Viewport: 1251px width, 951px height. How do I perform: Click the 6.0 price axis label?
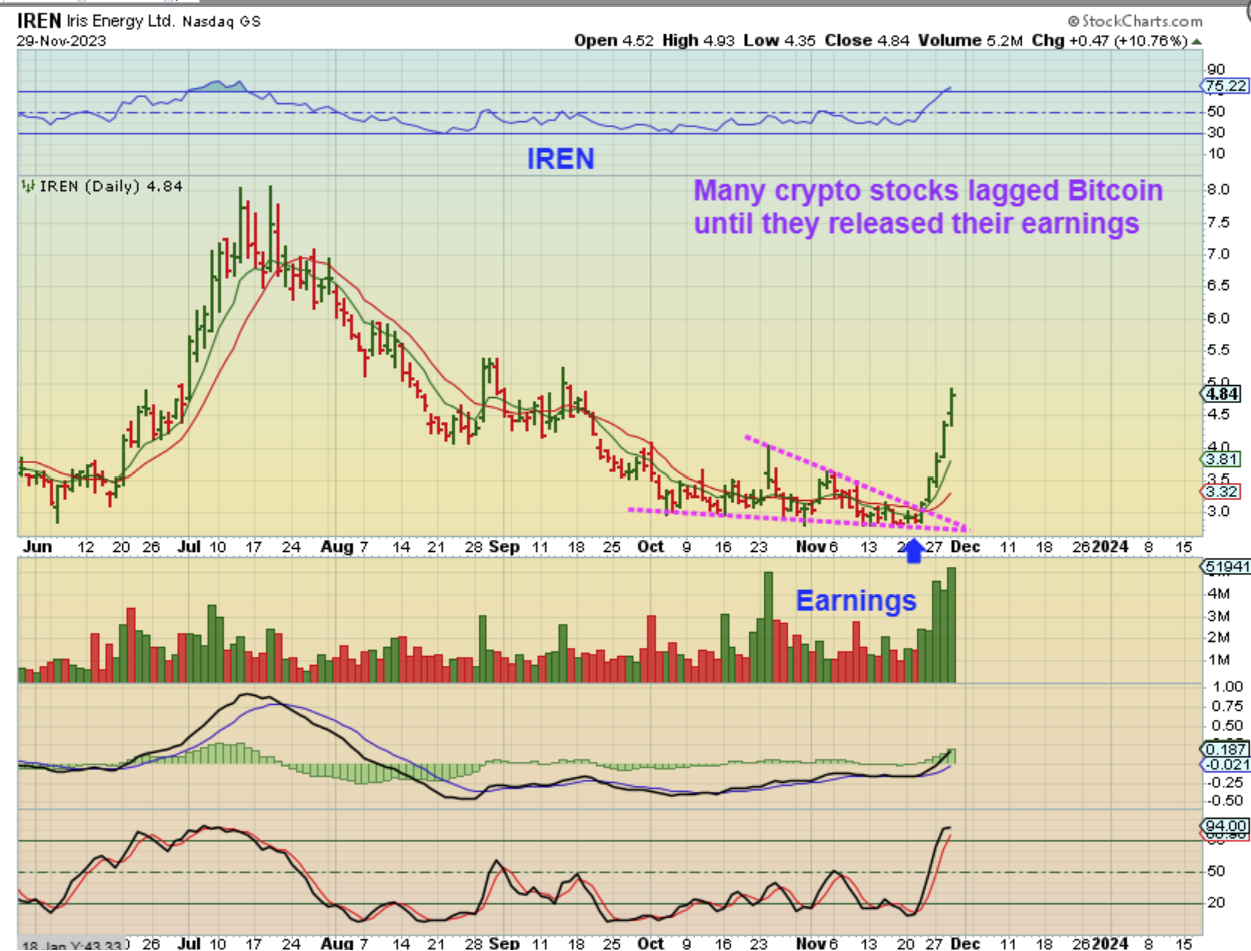coord(1219,318)
